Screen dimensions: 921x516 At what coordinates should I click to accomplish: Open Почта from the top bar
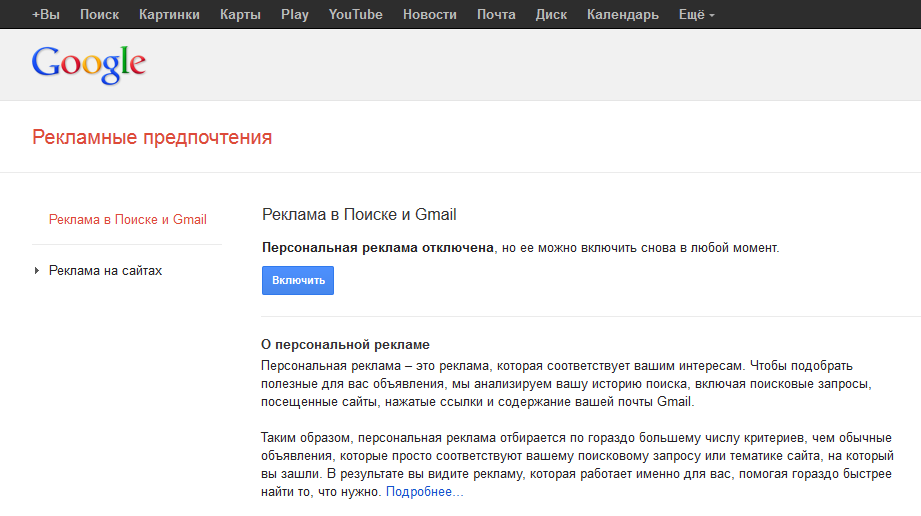coord(496,14)
